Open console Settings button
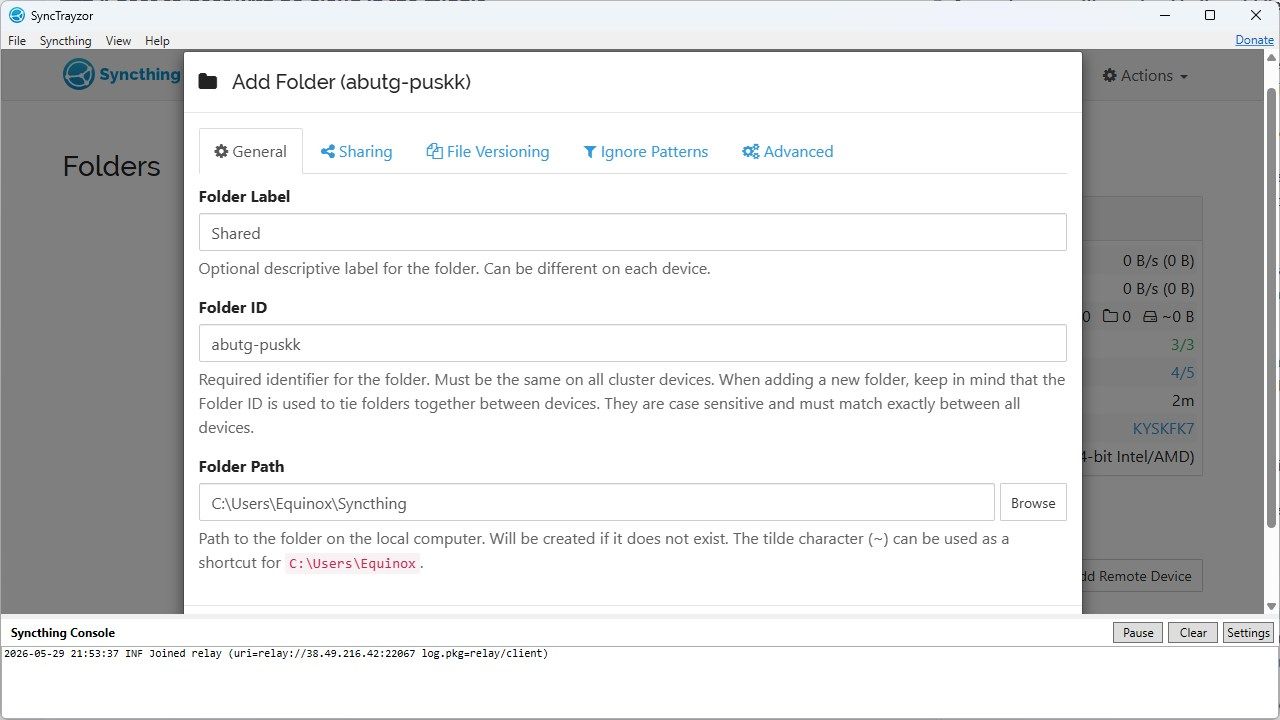Viewport: 1280px width, 720px height. pyautogui.click(x=1248, y=633)
